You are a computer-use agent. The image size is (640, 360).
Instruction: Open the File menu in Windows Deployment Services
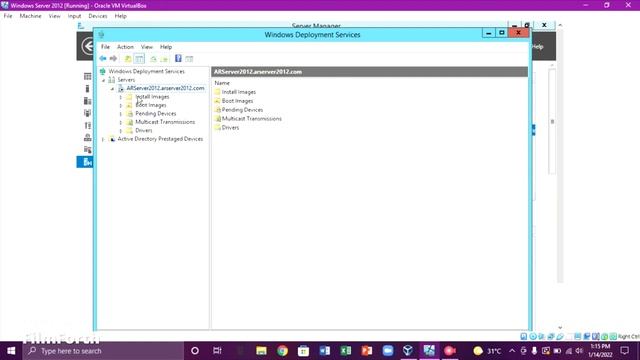pyautogui.click(x=105, y=47)
